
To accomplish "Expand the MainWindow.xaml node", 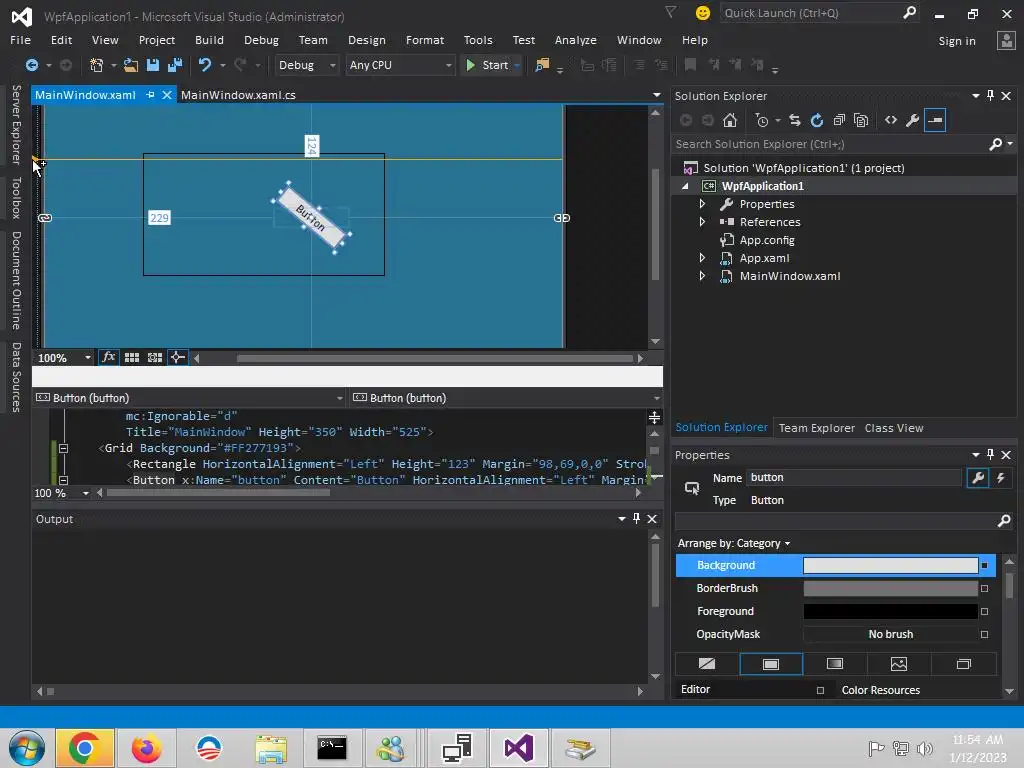I will coord(703,276).
